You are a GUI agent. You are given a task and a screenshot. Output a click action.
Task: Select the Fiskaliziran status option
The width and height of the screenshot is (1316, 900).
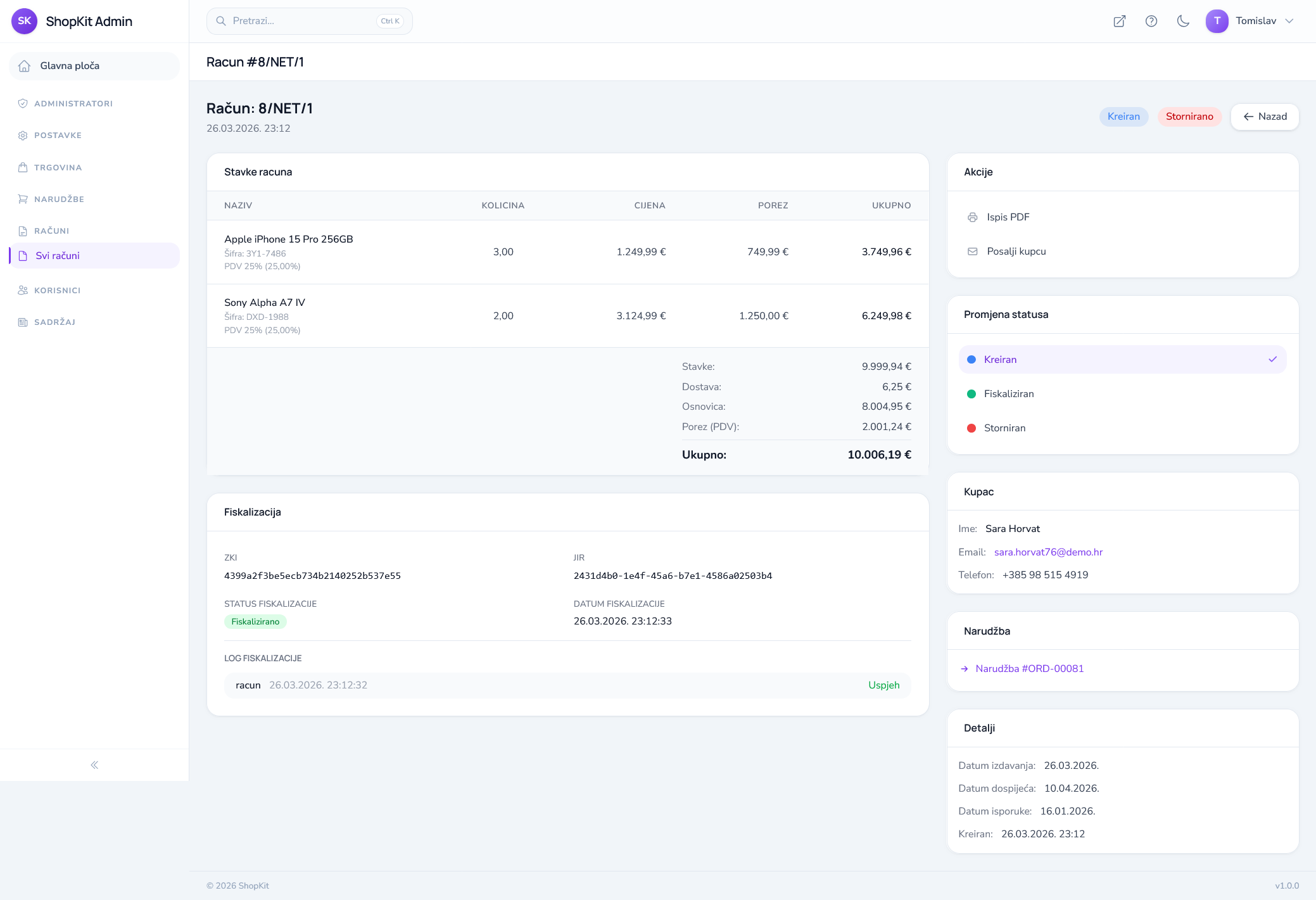(x=1122, y=393)
